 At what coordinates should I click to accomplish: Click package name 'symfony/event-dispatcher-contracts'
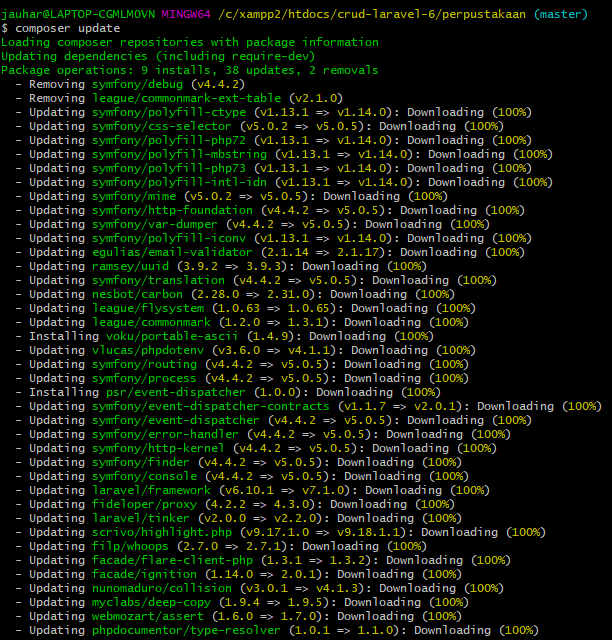[x=211, y=406]
